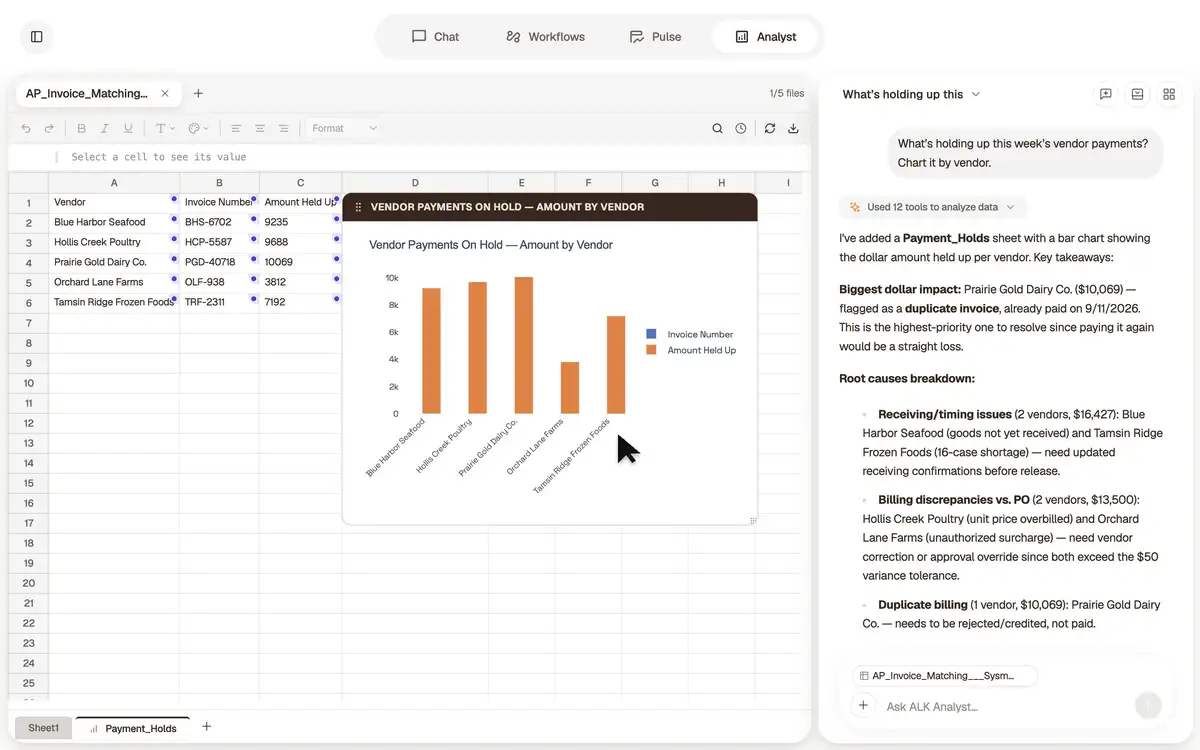Select the Payment_Holds sheet tab
Screen dimensions: 1200x750
coord(133,728)
